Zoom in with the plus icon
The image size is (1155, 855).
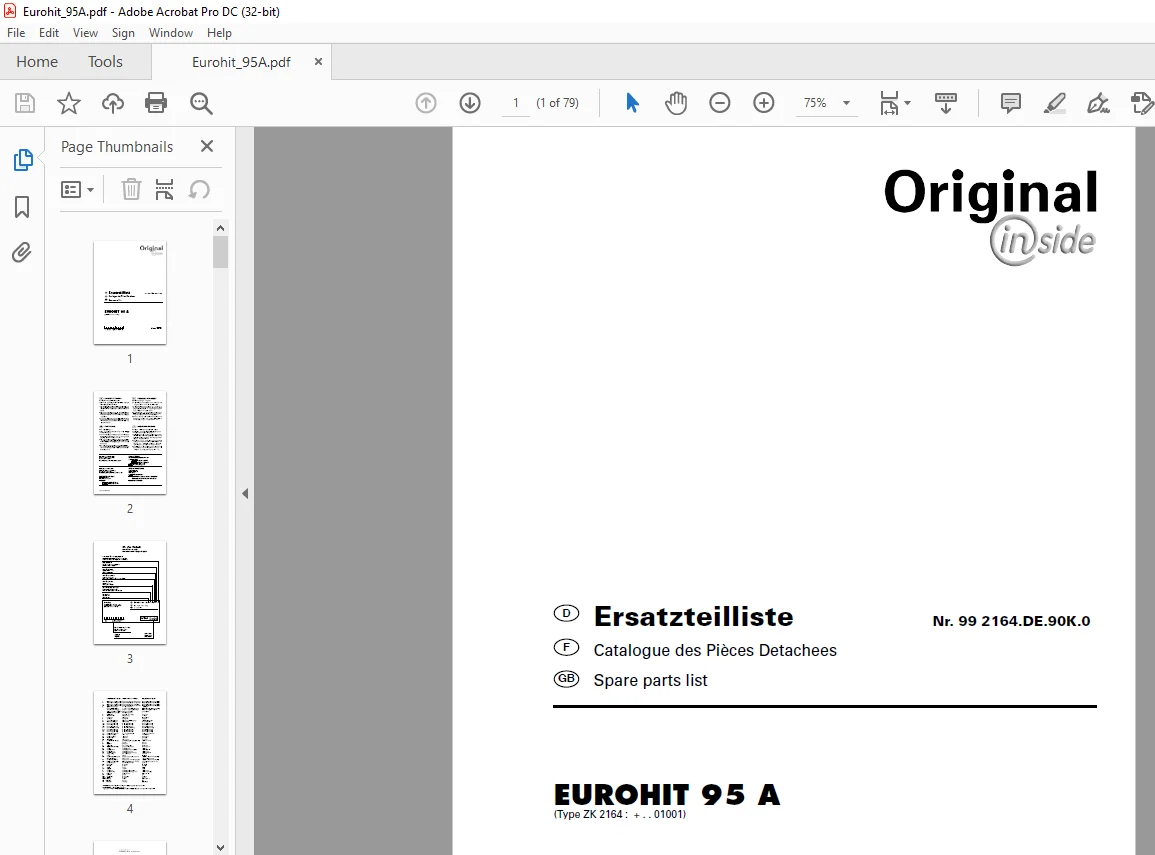764,103
